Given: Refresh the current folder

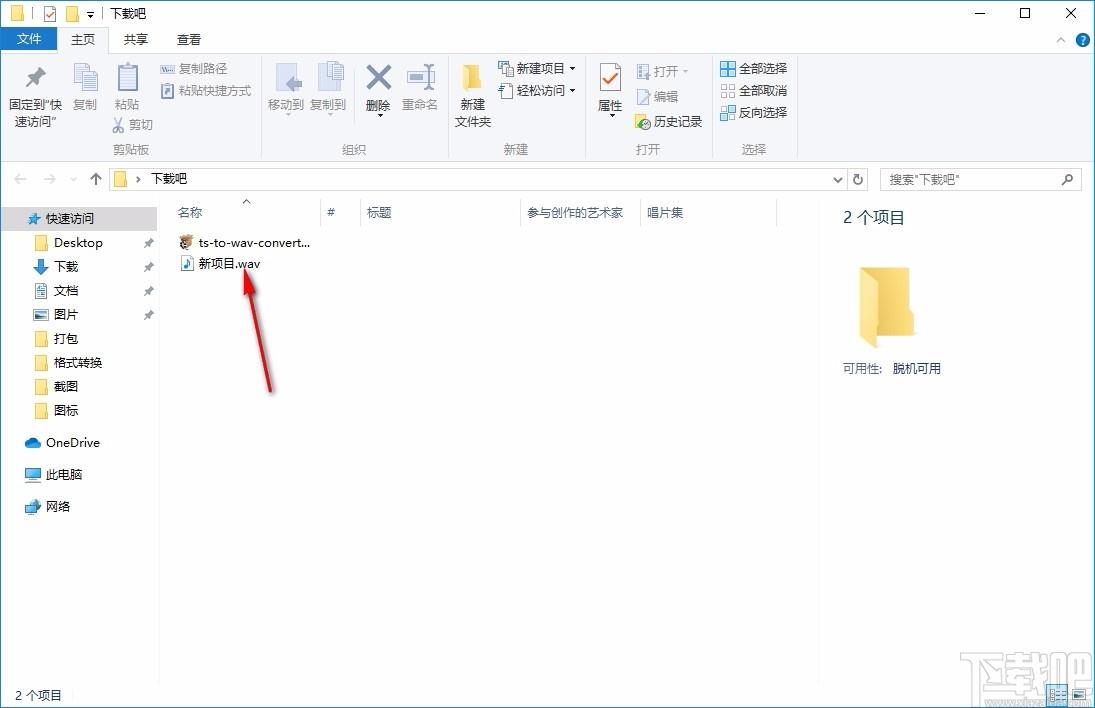Looking at the screenshot, I should [858, 179].
